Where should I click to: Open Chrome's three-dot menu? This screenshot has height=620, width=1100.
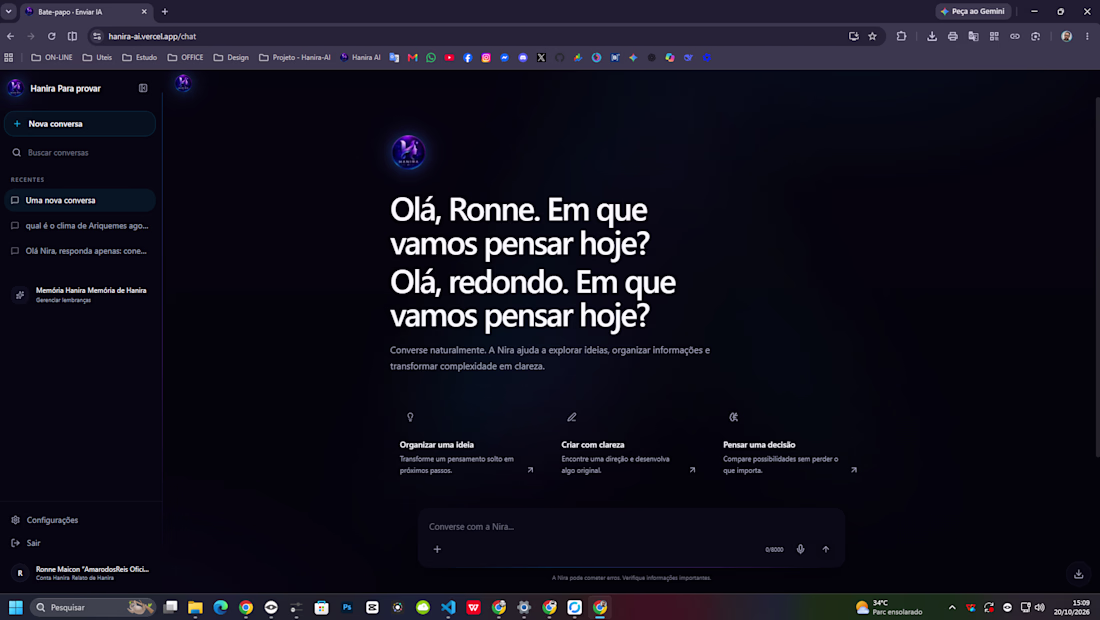coord(1087,36)
